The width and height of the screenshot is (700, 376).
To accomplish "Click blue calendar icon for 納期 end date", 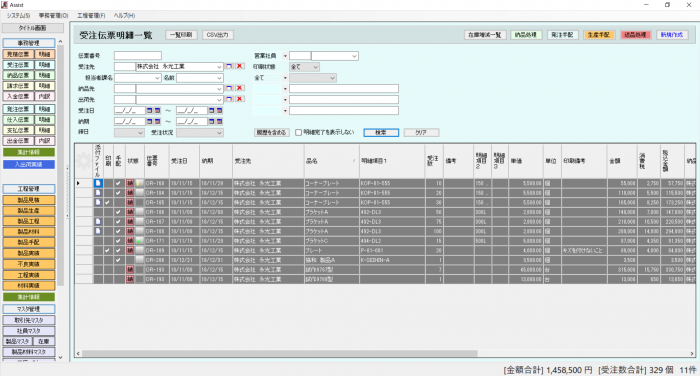I will click(212, 121).
